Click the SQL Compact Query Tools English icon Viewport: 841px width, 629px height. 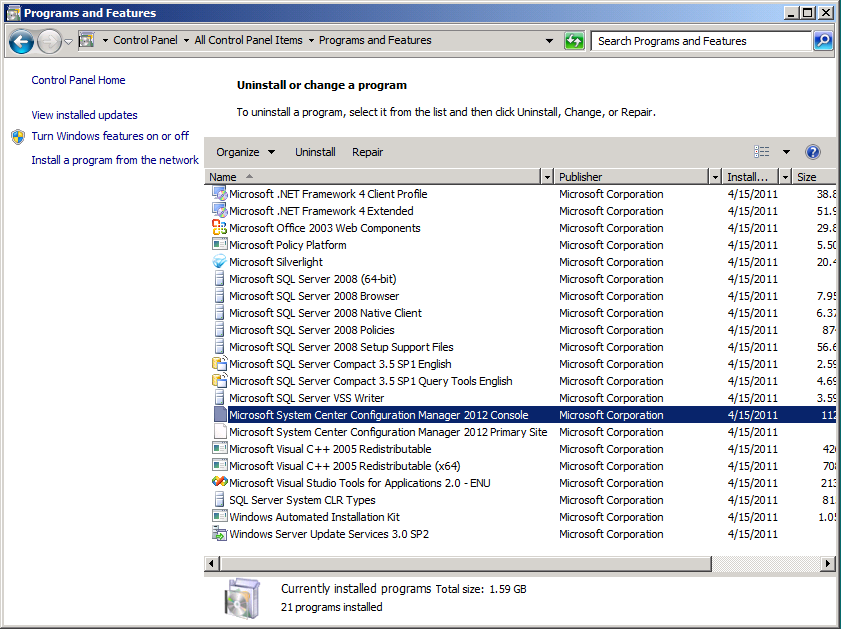tap(219, 381)
